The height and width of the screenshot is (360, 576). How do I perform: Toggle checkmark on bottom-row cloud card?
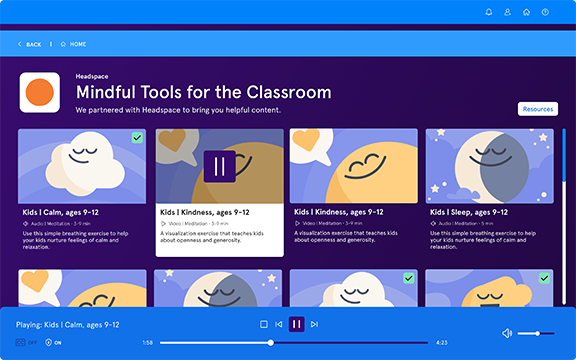point(408,278)
